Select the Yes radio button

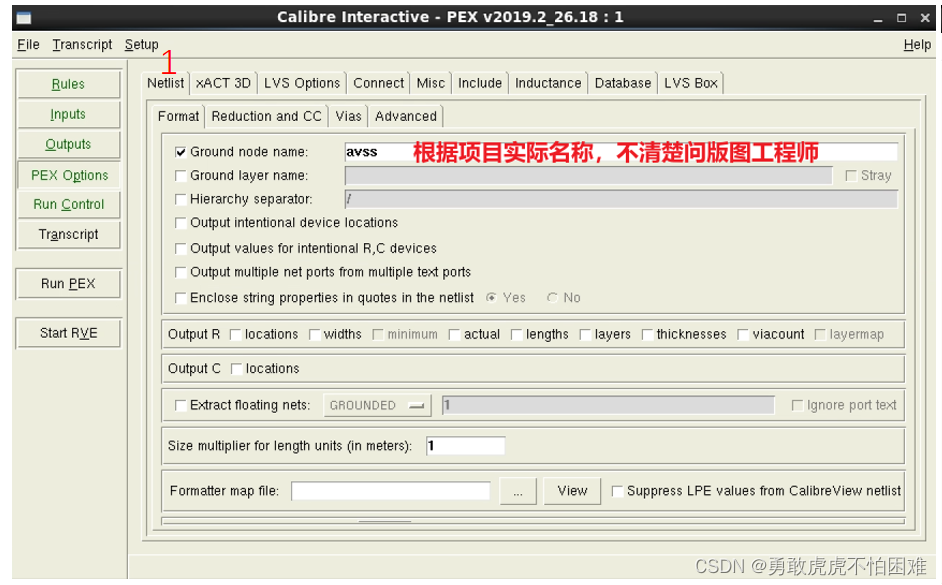[491, 298]
